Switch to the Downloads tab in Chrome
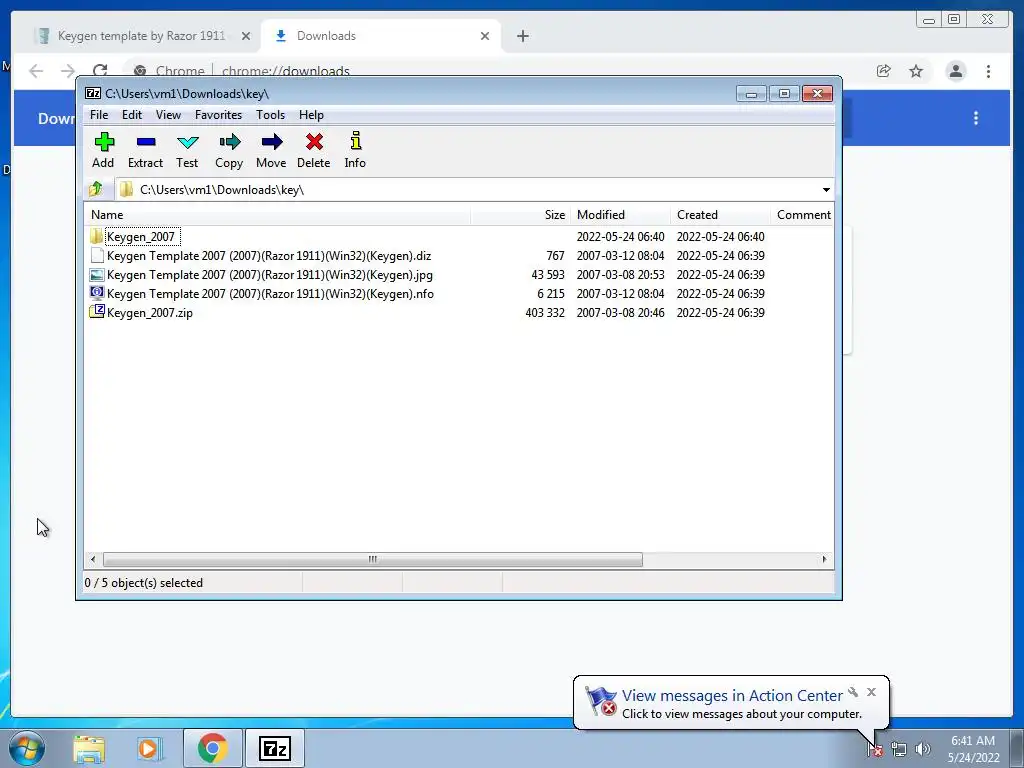 (x=381, y=36)
